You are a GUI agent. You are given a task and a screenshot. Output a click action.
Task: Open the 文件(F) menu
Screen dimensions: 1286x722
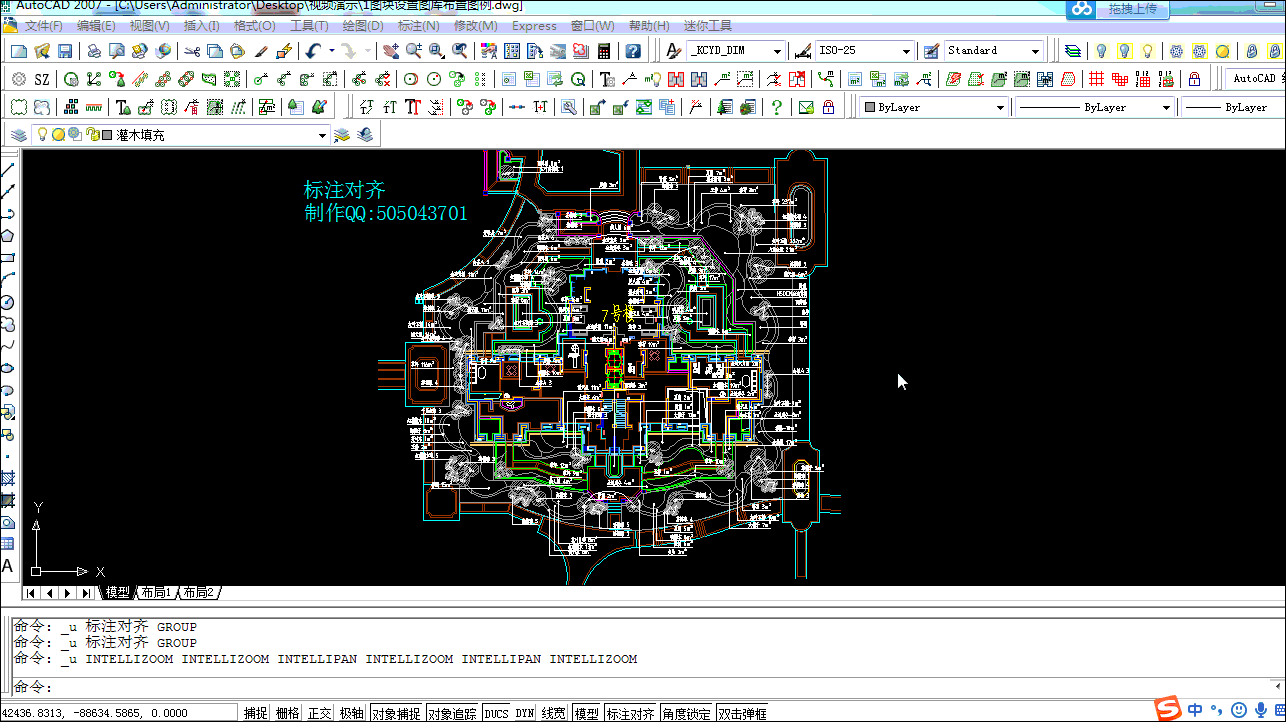pyautogui.click(x=43, y=26)
